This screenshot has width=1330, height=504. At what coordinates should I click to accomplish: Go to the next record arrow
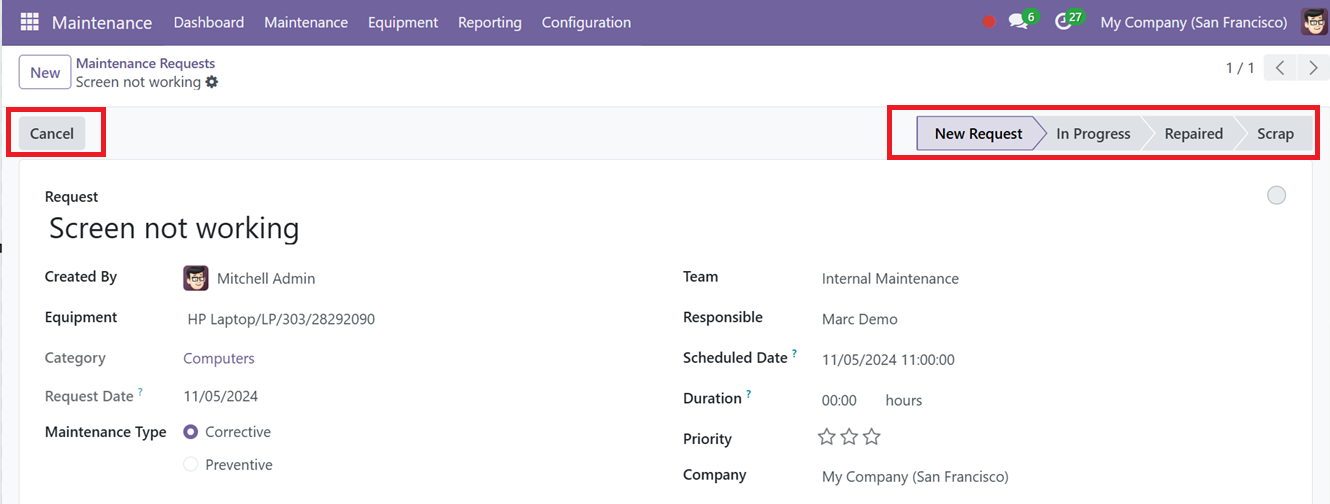(1312, 68)
